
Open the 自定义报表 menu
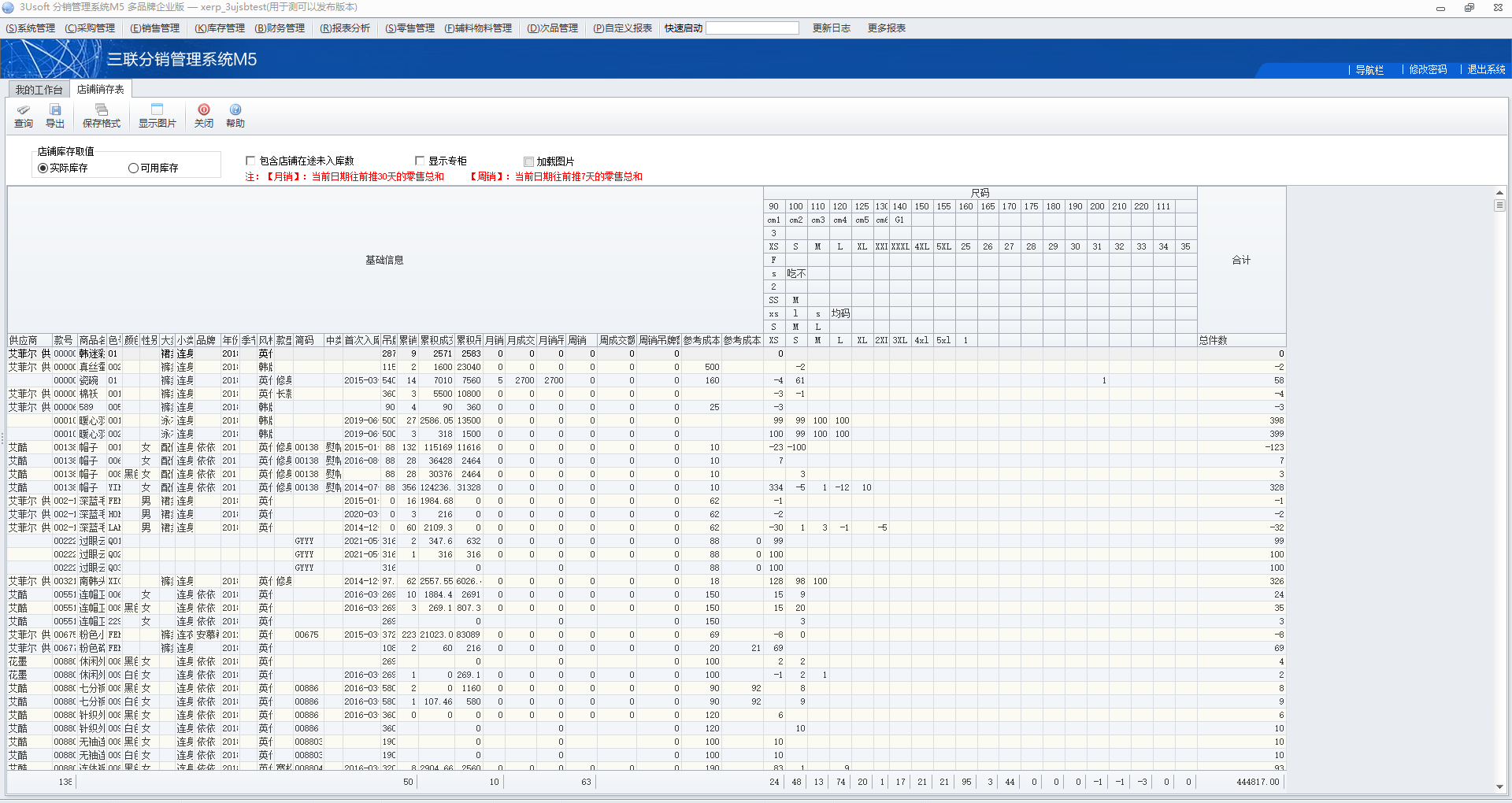coord(623,28)
